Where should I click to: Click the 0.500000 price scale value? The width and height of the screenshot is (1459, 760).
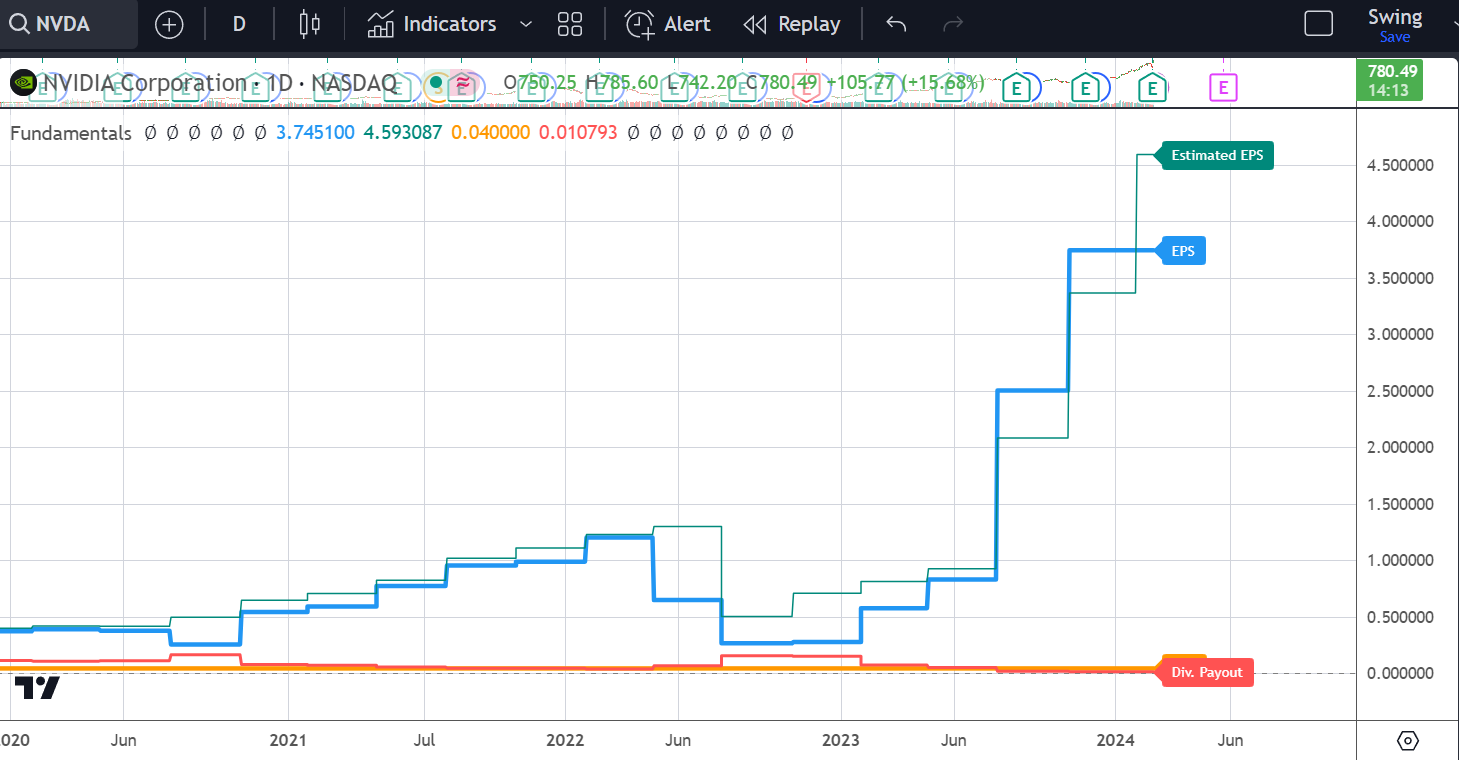click(1400, 617)
